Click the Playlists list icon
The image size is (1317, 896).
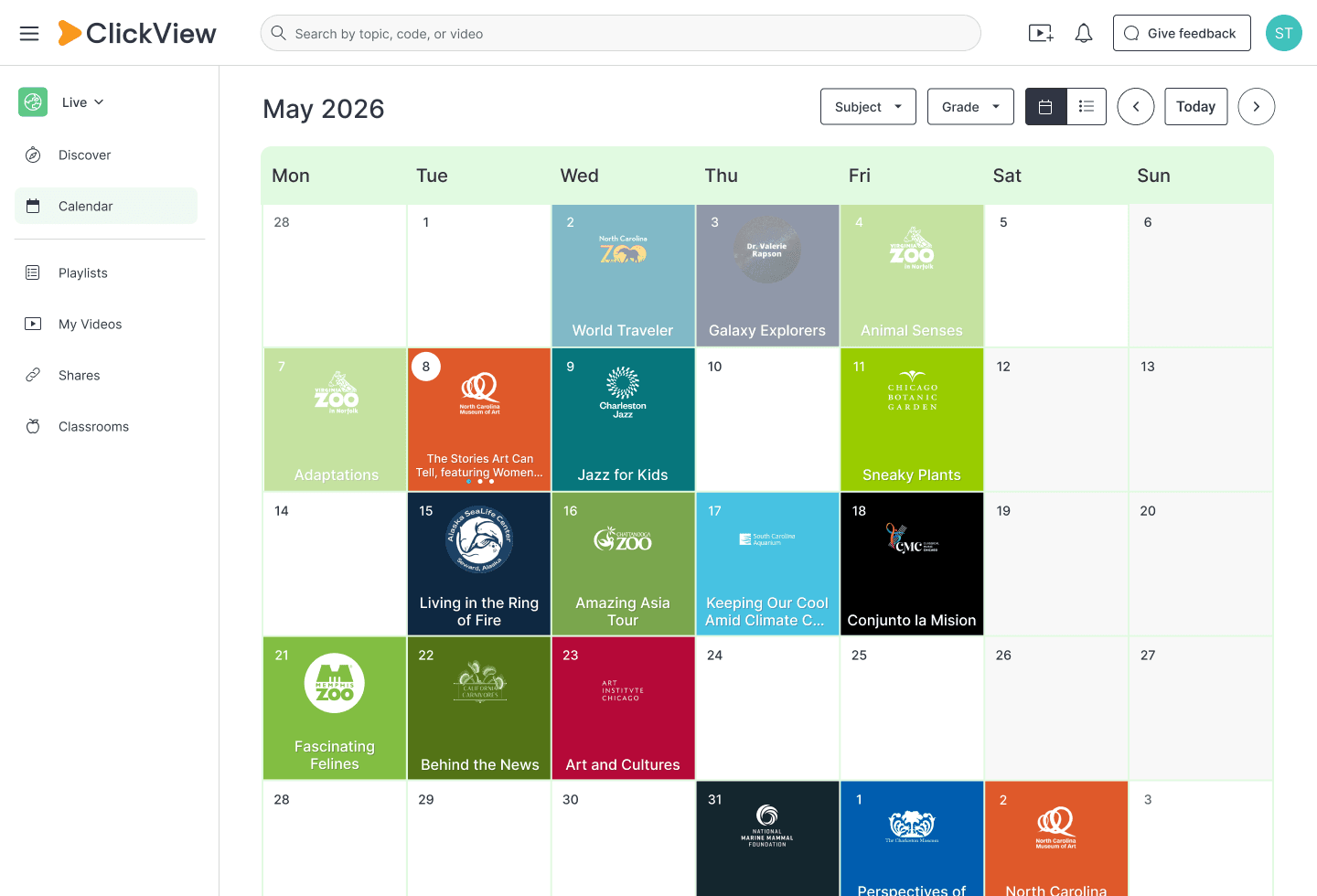coord(33,272)
